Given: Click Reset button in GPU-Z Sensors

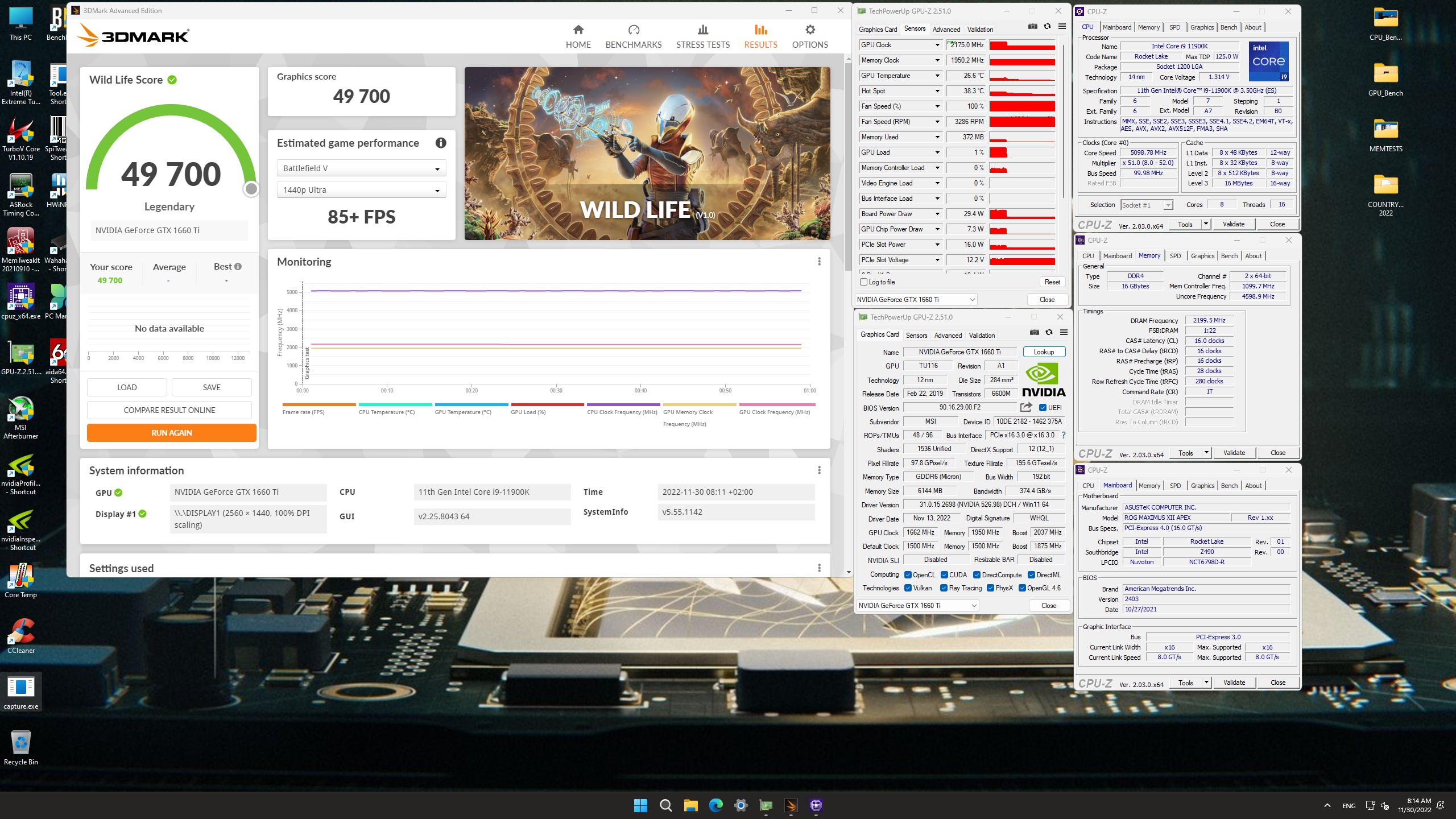Looking at the screenshot, I should coord(1052,282).
